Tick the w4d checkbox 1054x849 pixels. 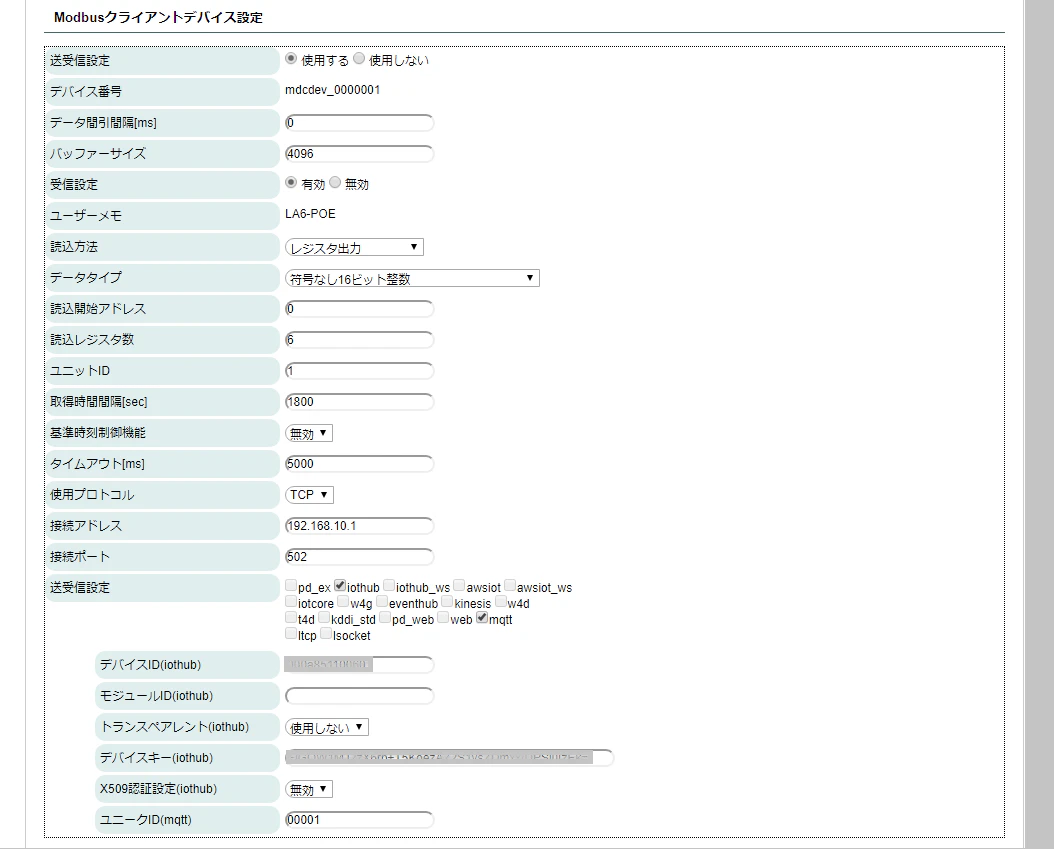point(501,602)
